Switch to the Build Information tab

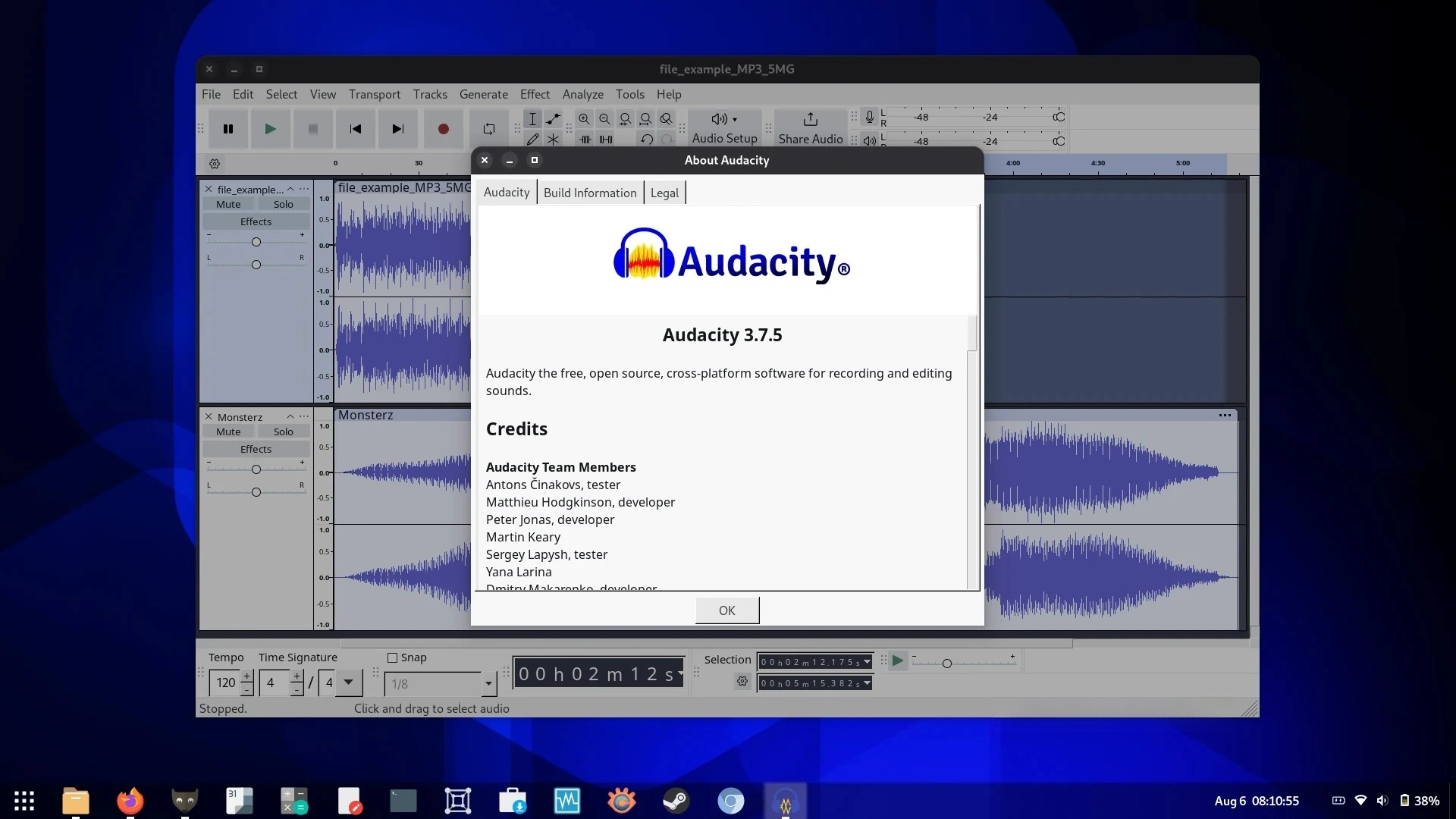coord(590,193)
